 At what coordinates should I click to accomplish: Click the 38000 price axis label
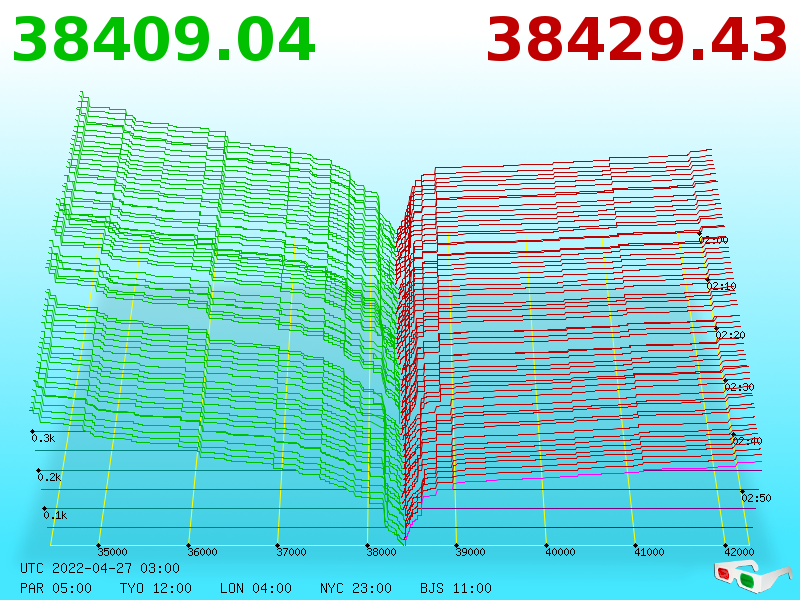(x=381, y=552)
